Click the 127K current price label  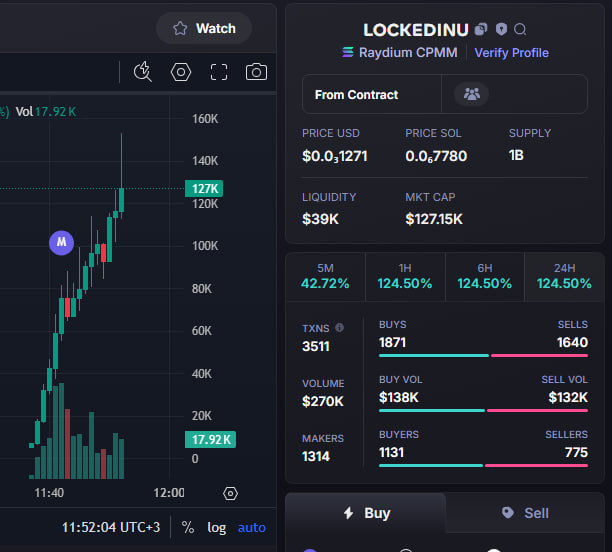click(x=204, y=189)
